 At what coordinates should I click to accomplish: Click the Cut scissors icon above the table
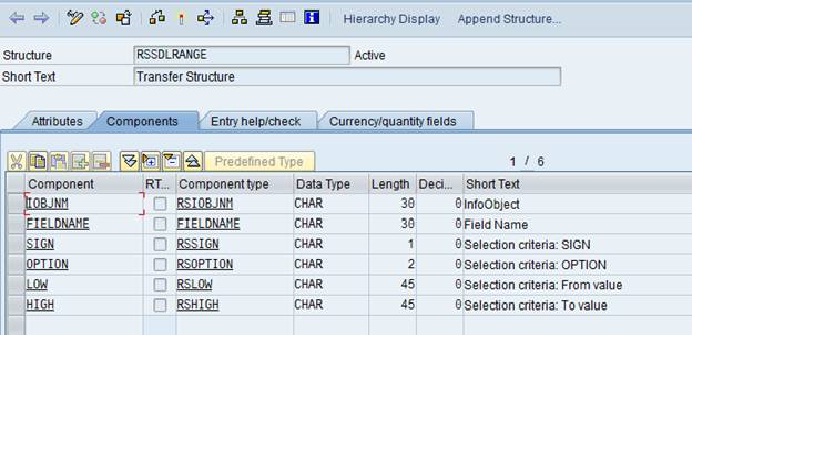(x=17, y=161)
